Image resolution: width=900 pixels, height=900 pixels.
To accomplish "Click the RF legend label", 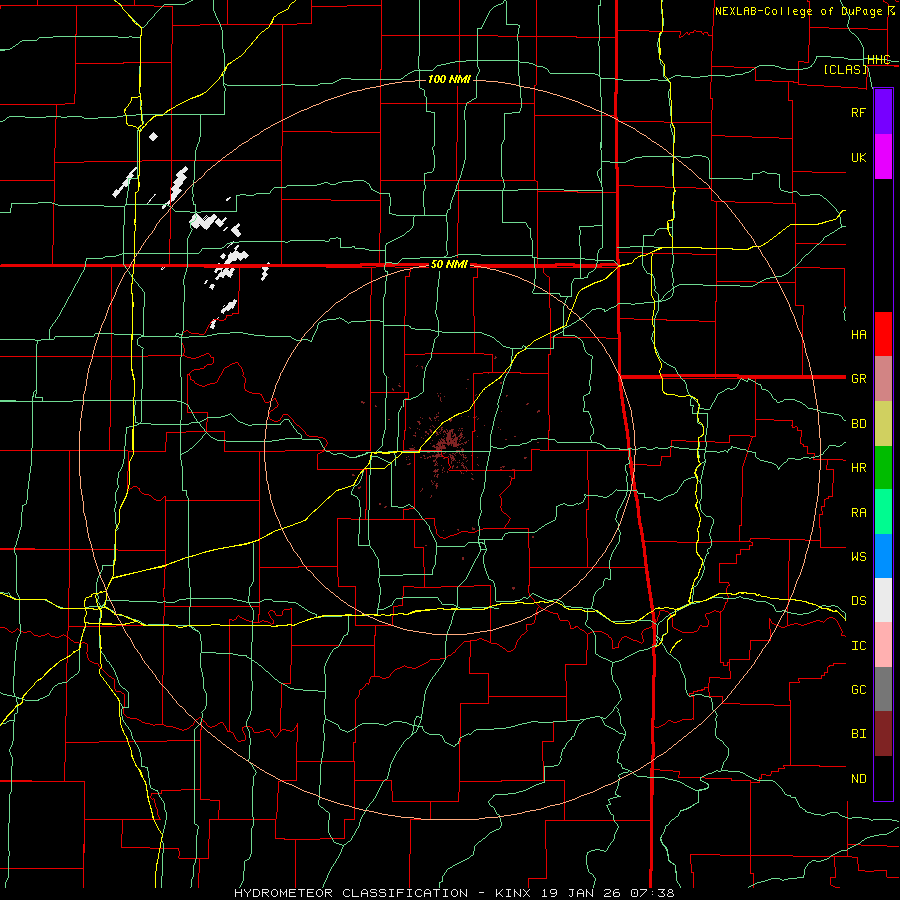I will (x=859, y=112).
